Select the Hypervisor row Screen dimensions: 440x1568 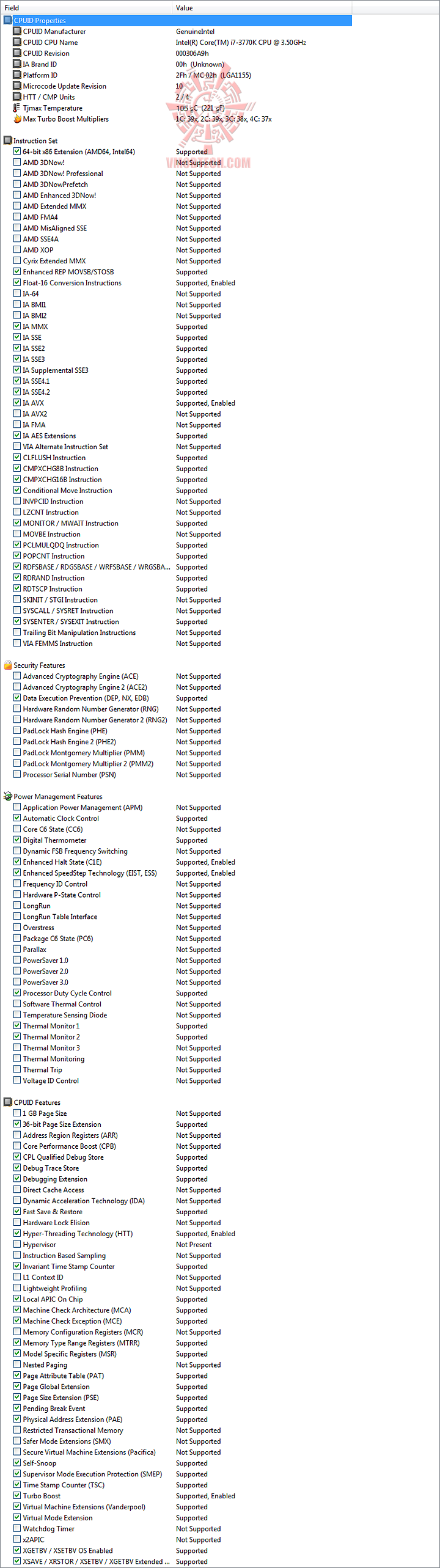177,1245
